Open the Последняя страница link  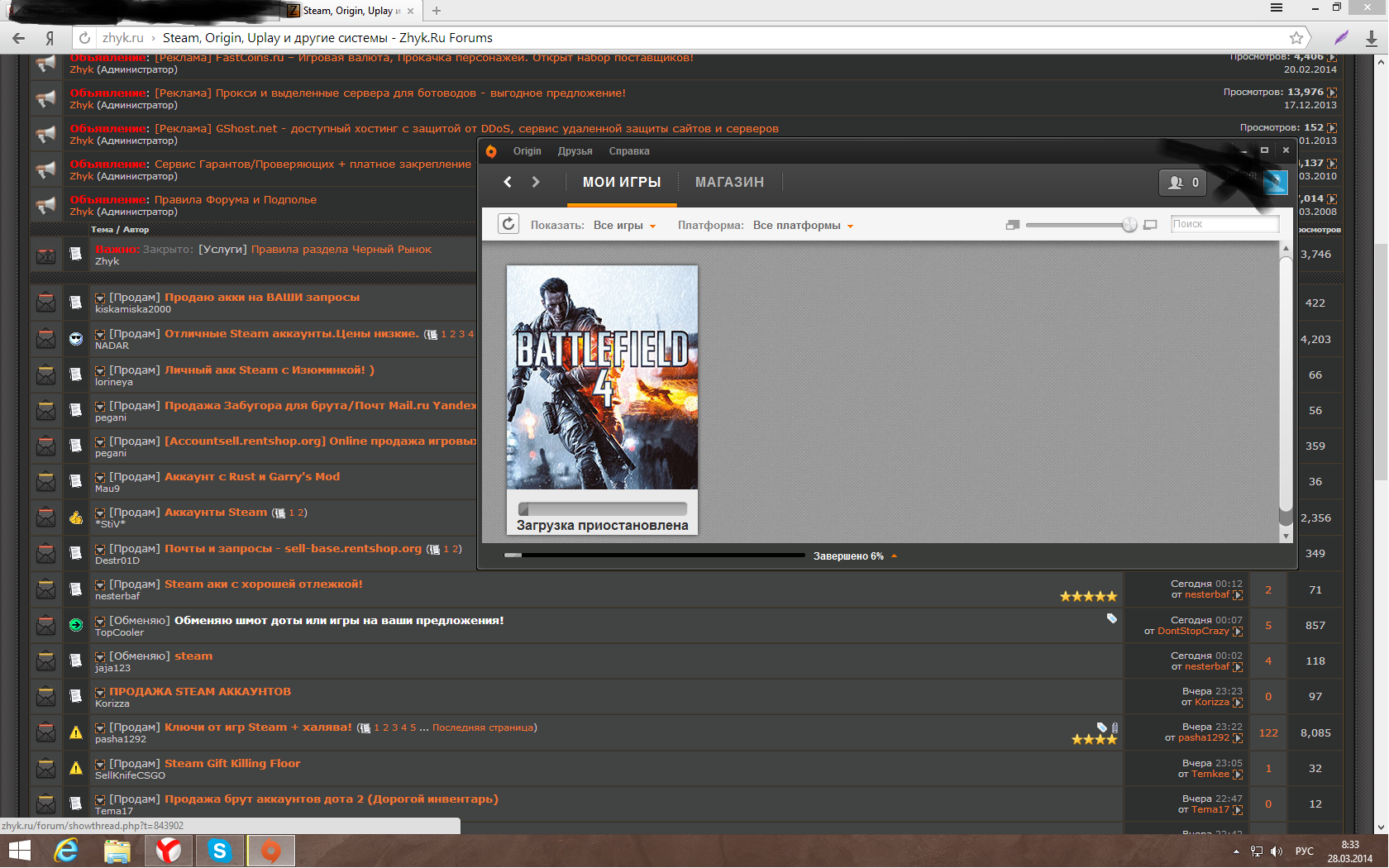(483, 727)
